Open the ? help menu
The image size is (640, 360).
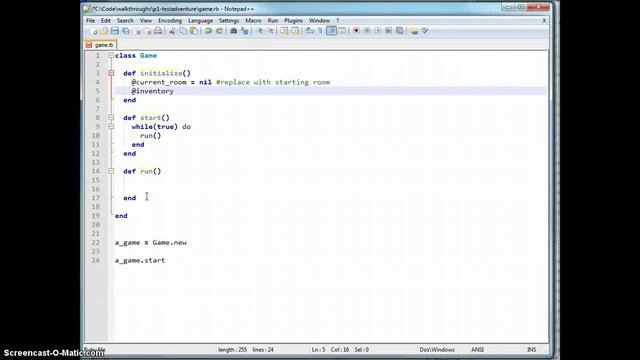(x=338, y=20)
